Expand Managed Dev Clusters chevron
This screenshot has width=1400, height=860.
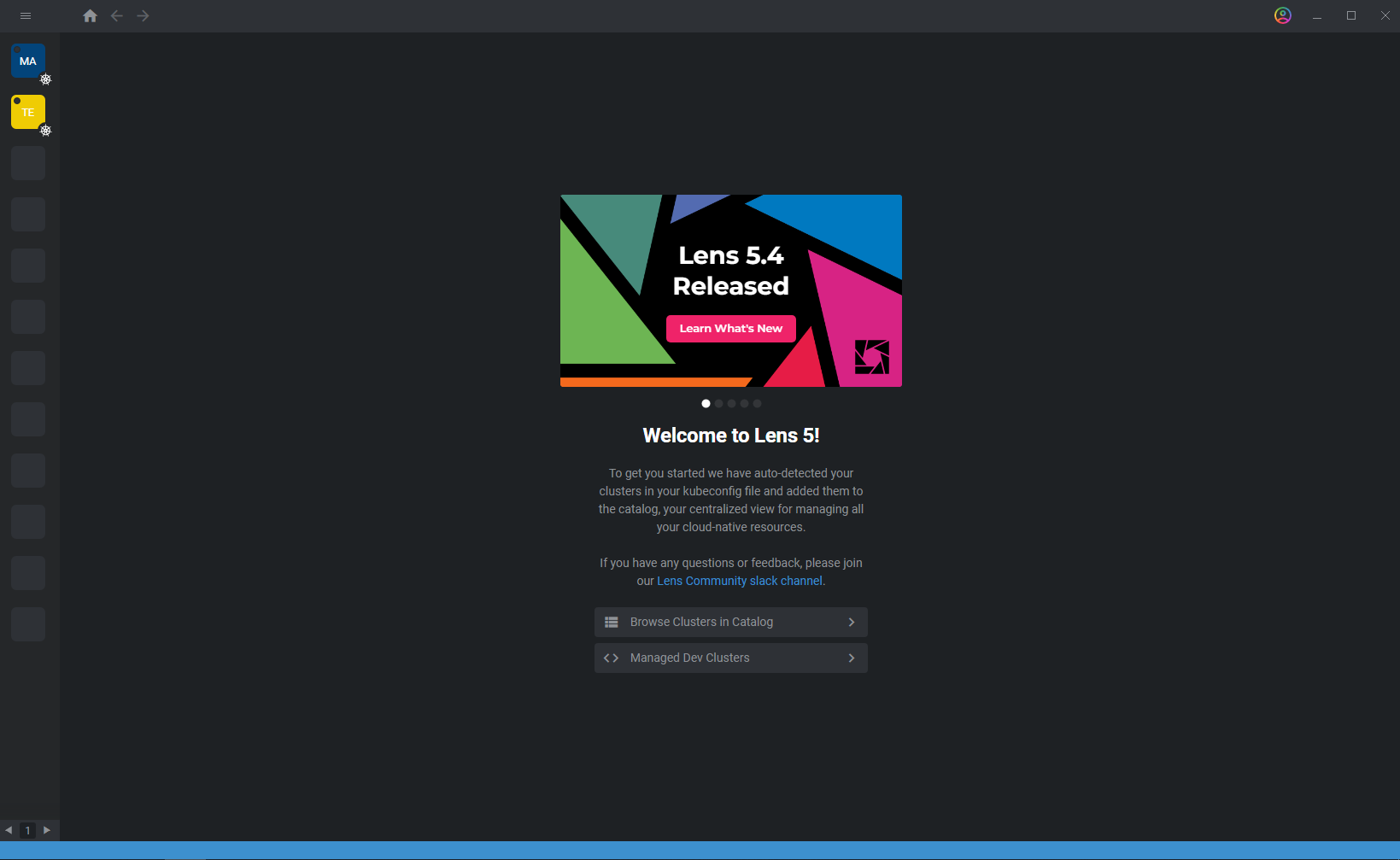pyautogui.click(x=852, y=658)
